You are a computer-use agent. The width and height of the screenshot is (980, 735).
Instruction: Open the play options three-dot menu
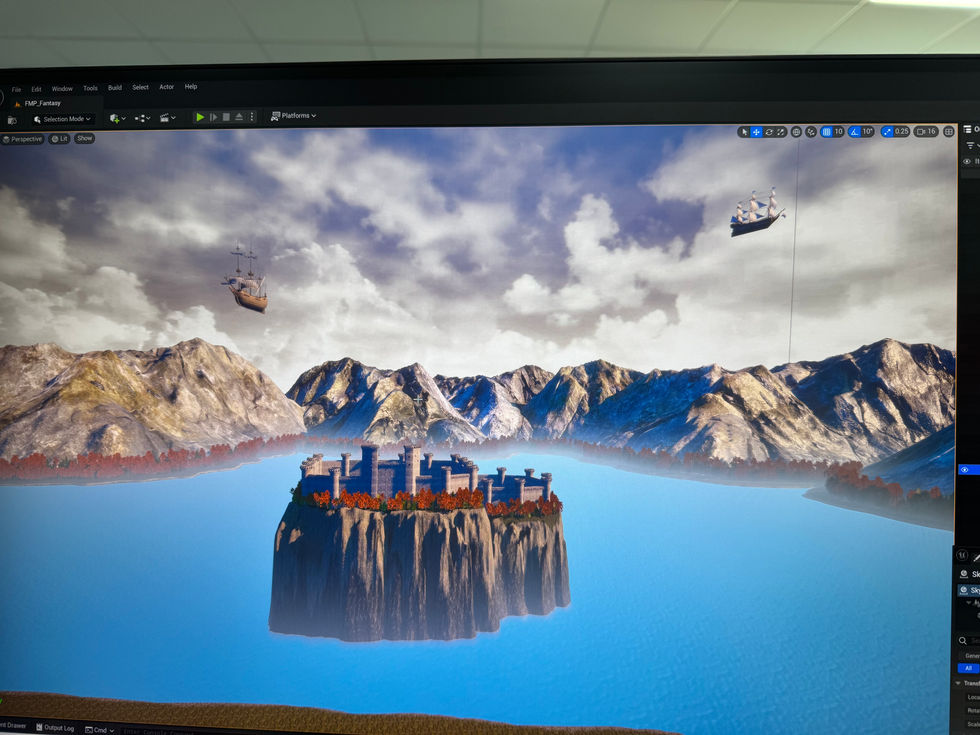click(x=252, y=117)
